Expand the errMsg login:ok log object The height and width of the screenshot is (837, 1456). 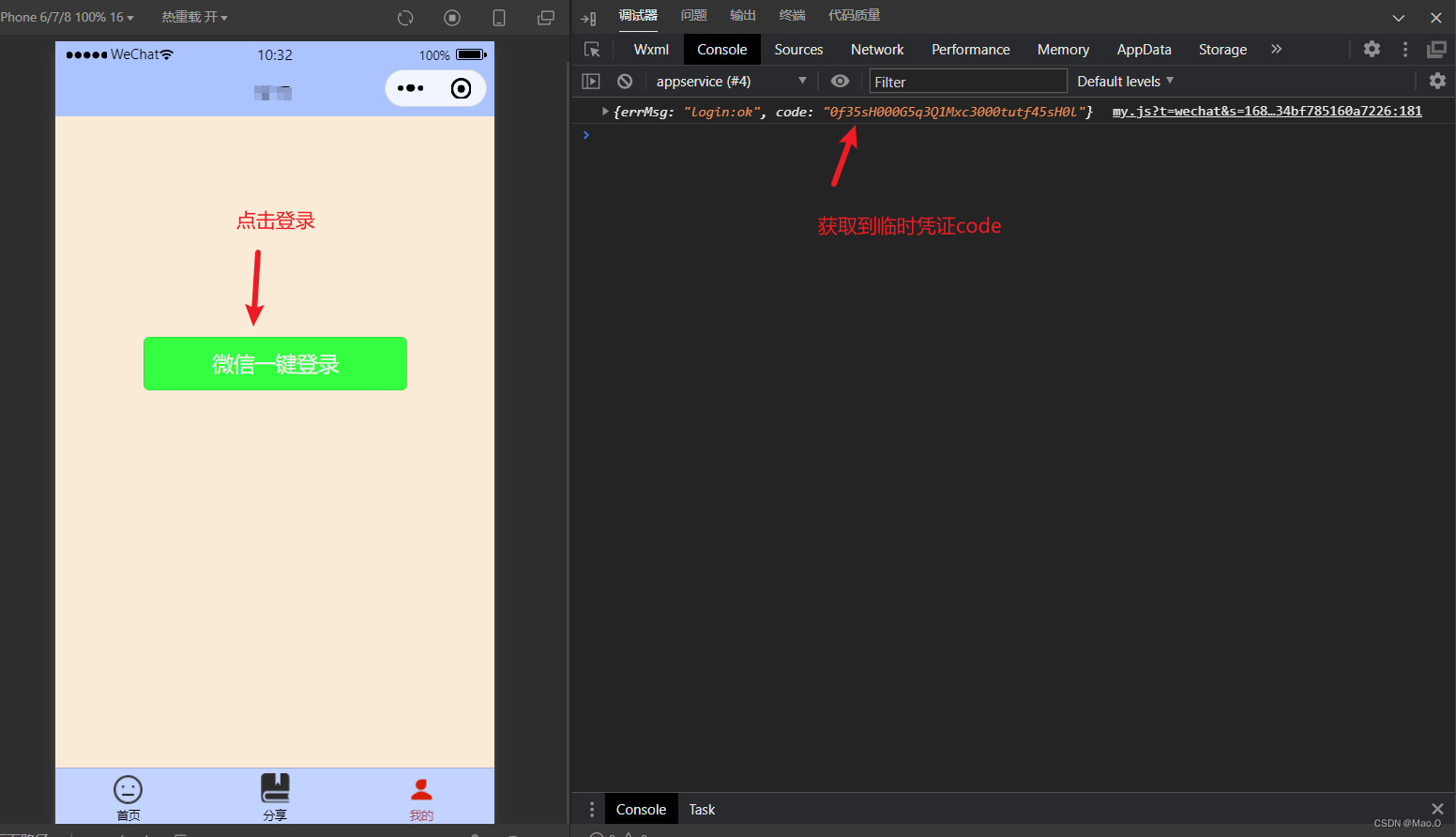point(605,111)
